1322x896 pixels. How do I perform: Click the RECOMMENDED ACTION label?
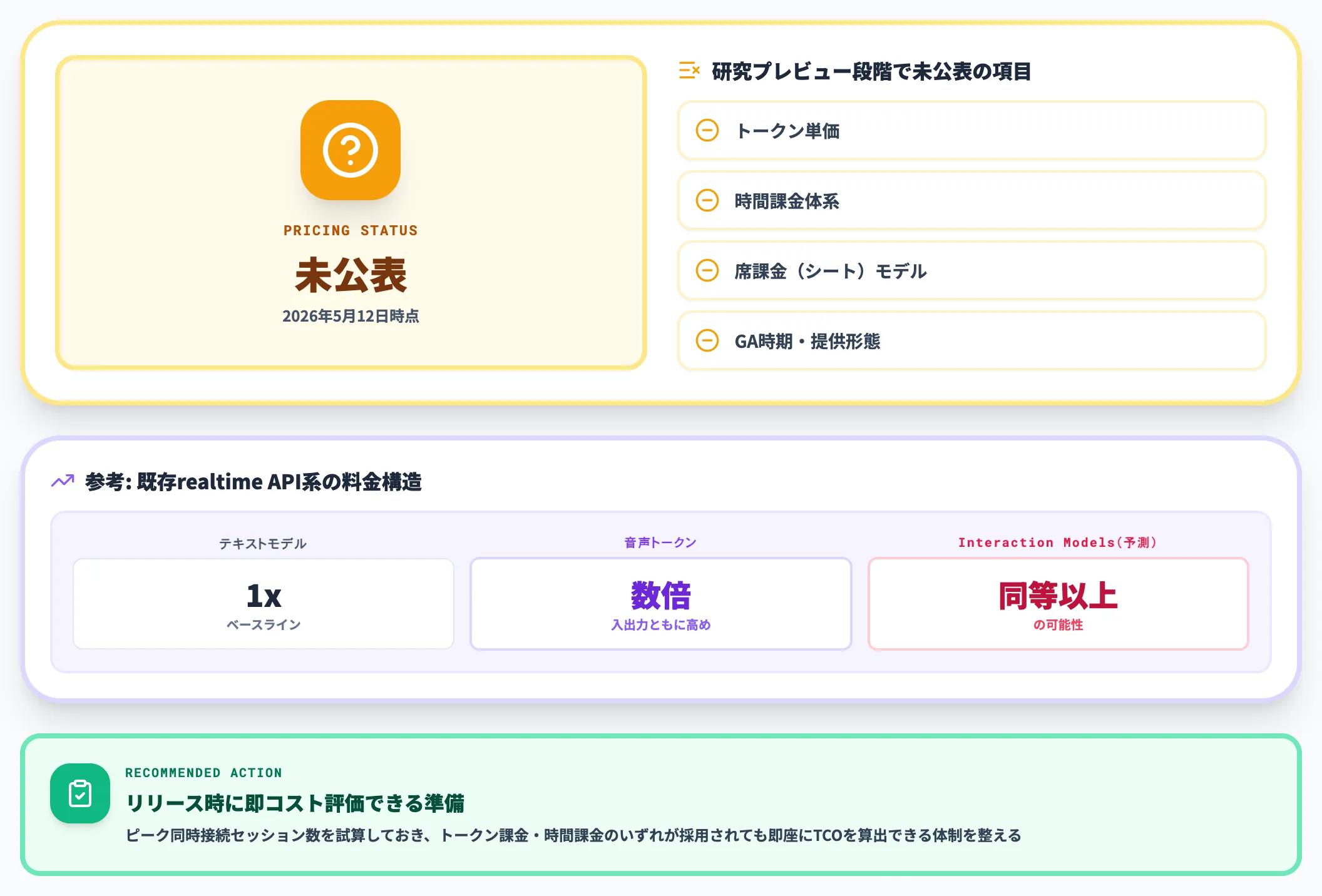tap(203, 773)
